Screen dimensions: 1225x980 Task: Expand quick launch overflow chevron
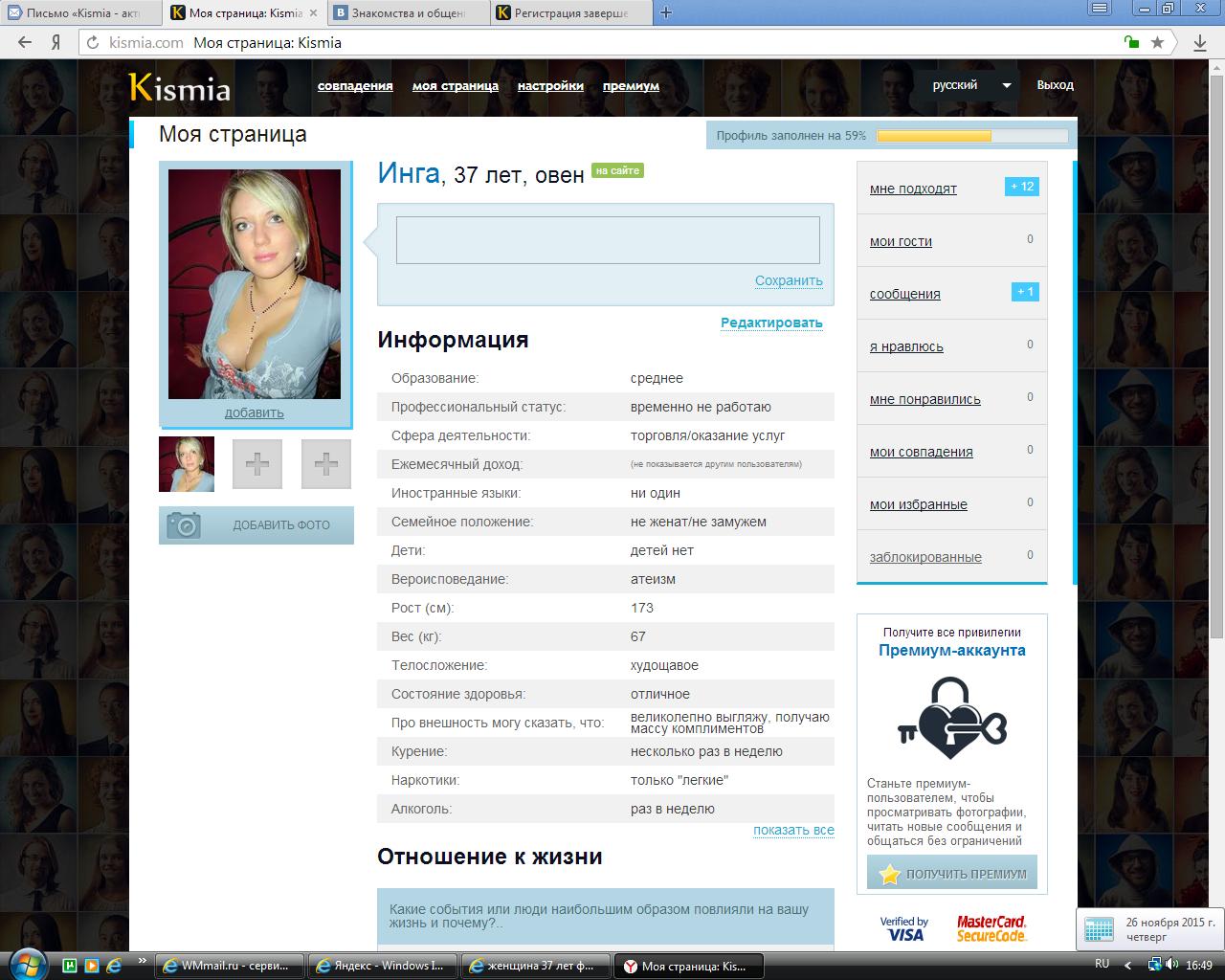point(142,960)
